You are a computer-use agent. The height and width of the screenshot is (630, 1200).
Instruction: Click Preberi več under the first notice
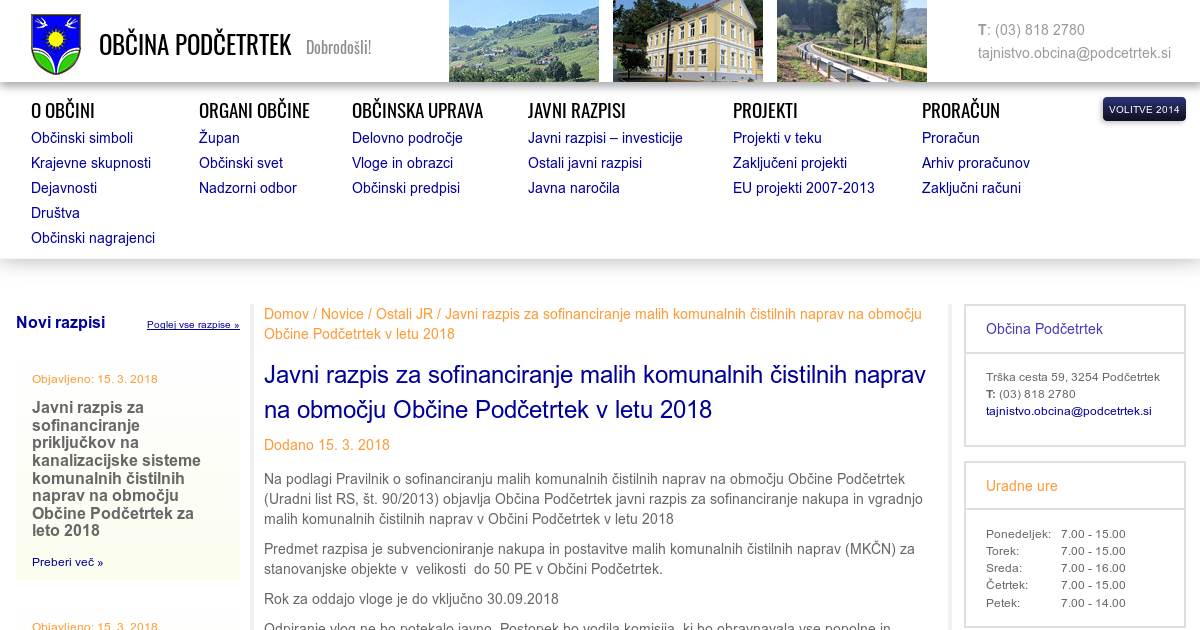pos(67,562)
